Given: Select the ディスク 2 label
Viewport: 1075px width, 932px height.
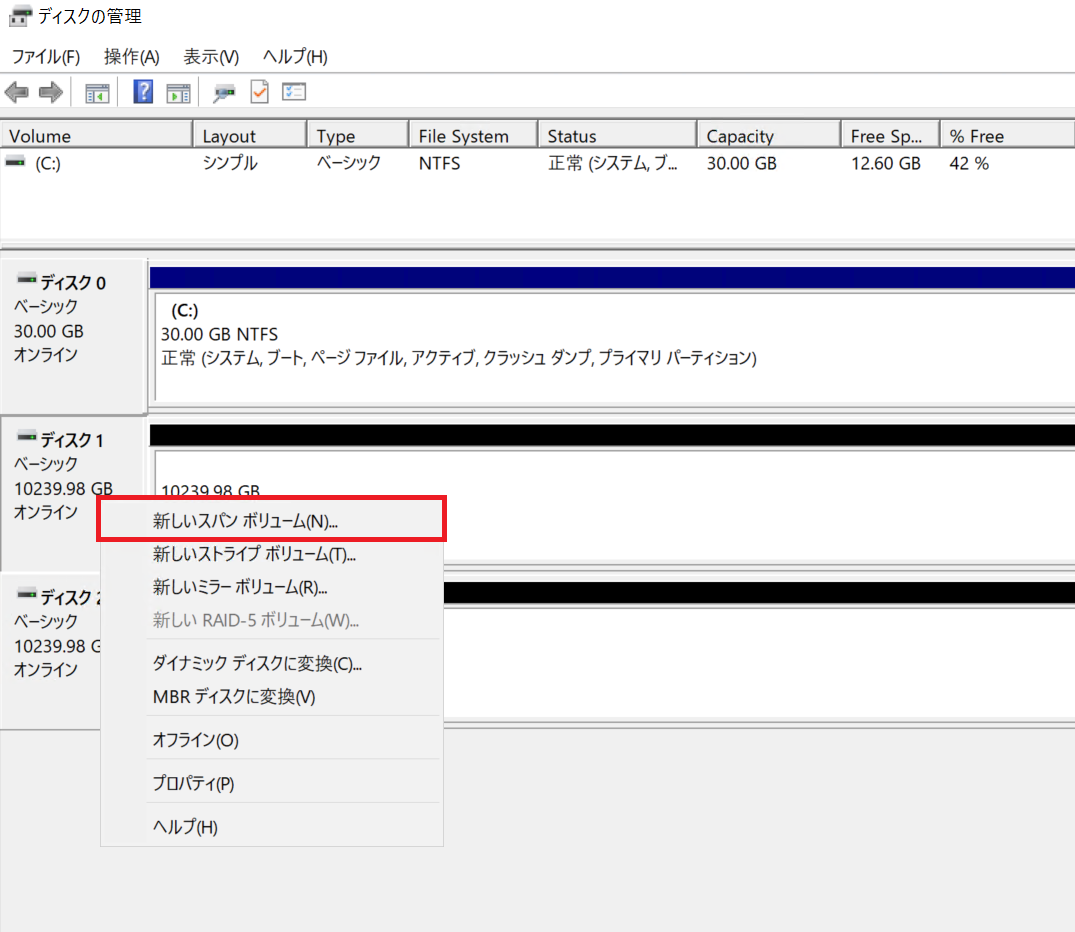Looking at the screenshot, I should pos(71,597).
